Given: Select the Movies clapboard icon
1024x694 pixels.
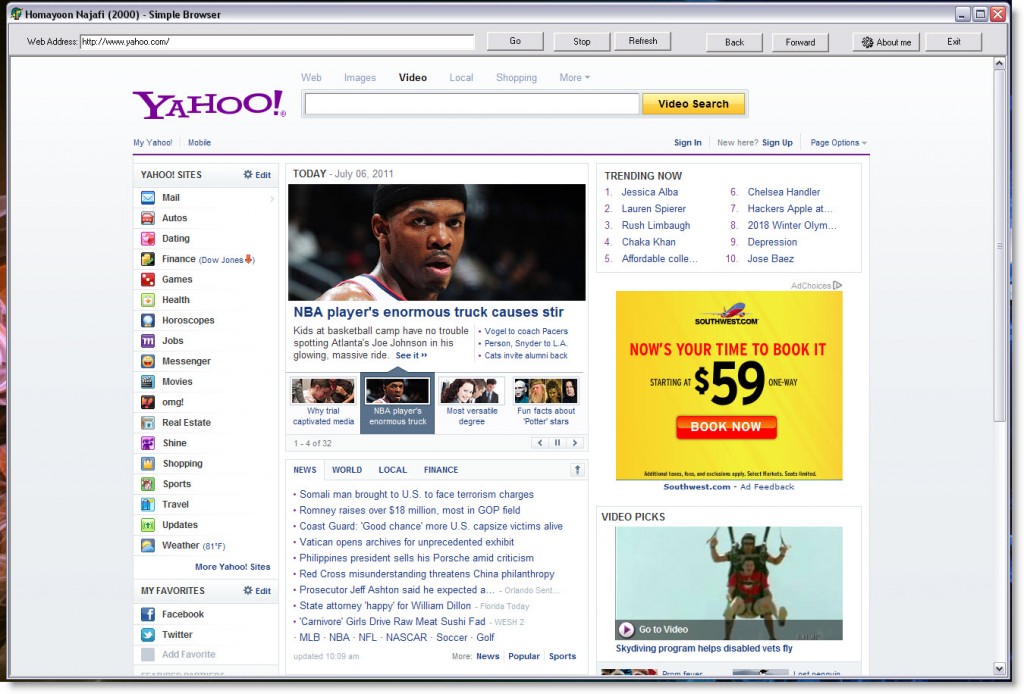Looking at the screenshot, I should click(x=148, y=382).
